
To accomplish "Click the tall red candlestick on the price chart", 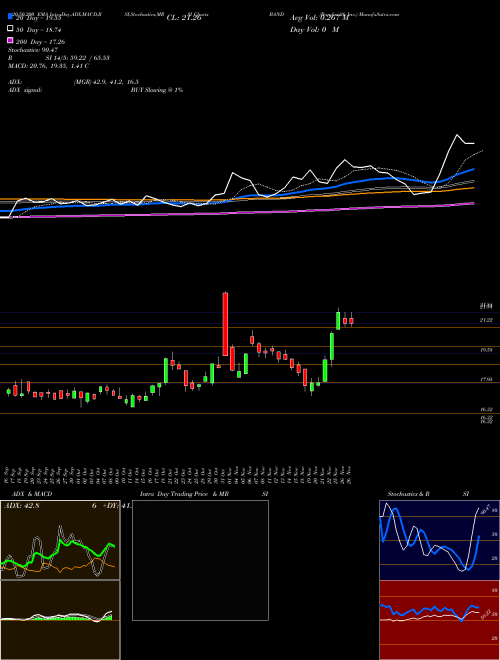I will pyautogui.click(x=225, y=324).
